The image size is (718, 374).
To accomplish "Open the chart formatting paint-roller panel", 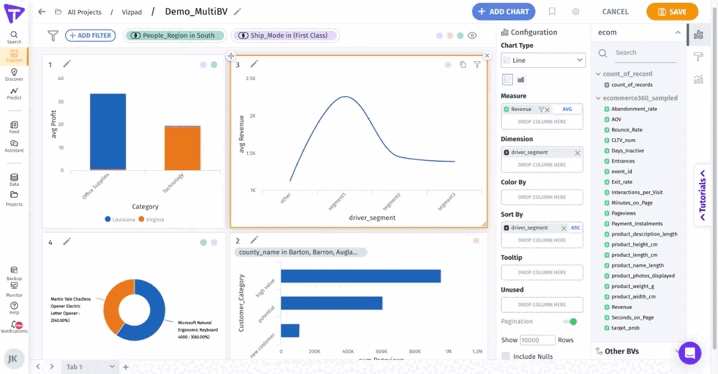I will click(x=698, y=57).
